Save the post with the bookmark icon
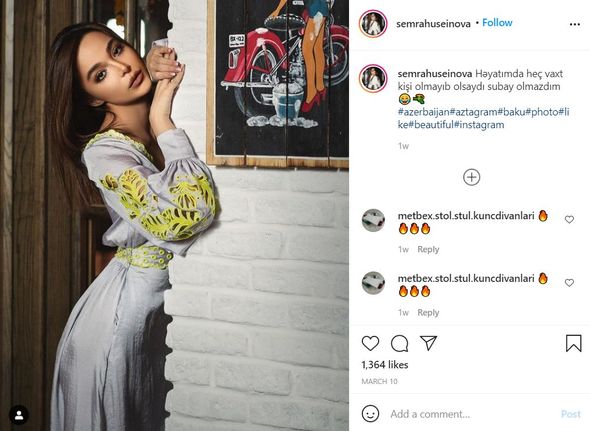590x431 pixels. pyautogui.click(x=573, y=343)
